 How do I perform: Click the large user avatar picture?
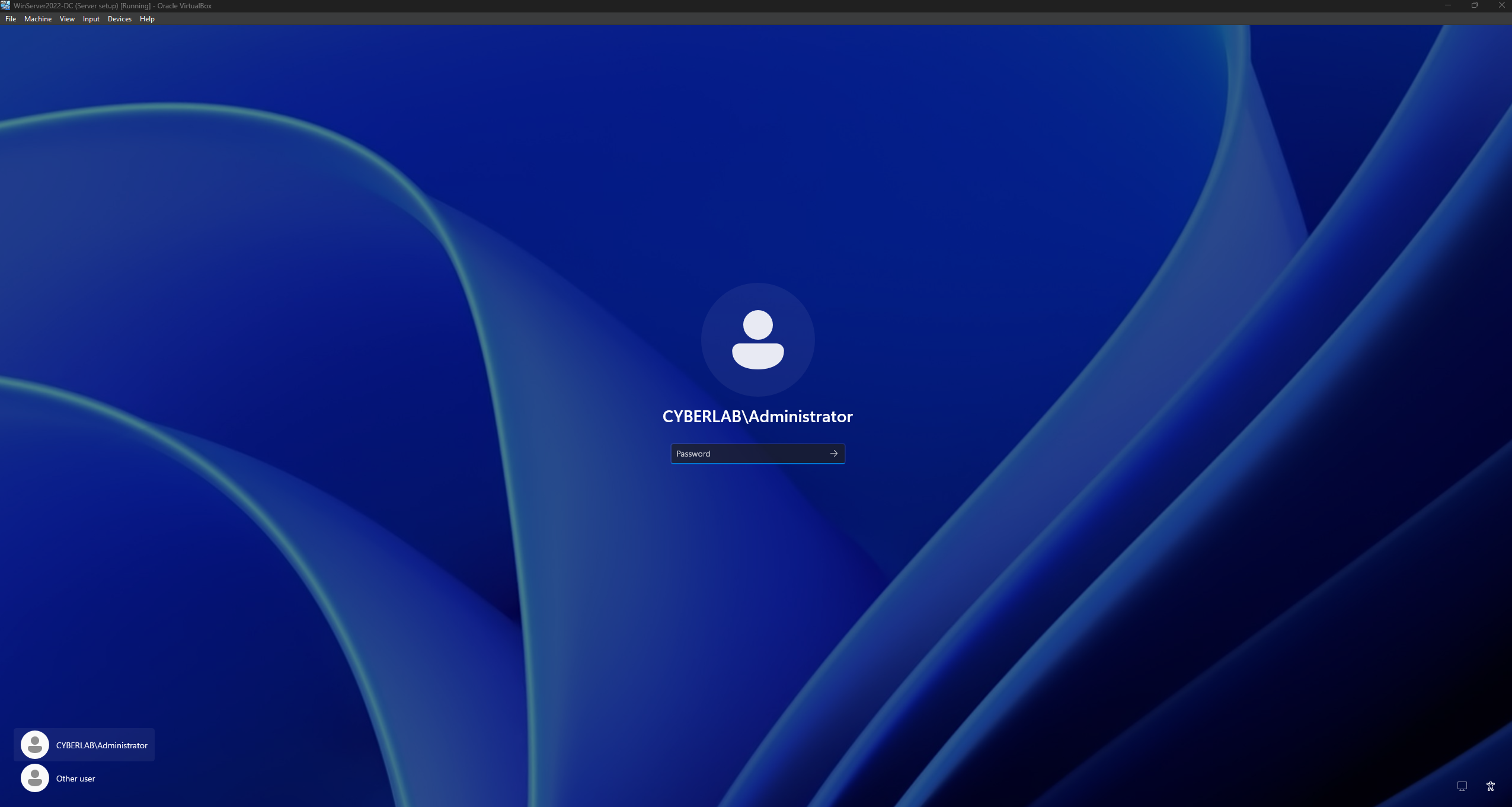pyautogui.click(x=758, y=340)
